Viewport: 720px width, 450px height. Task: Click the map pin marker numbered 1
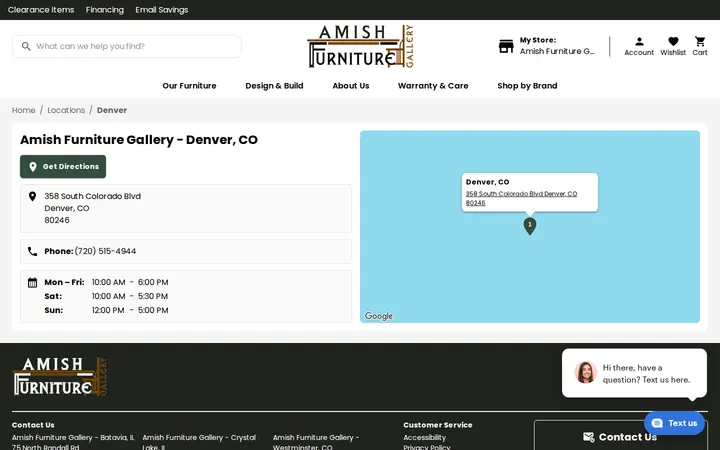pos(530,226)
